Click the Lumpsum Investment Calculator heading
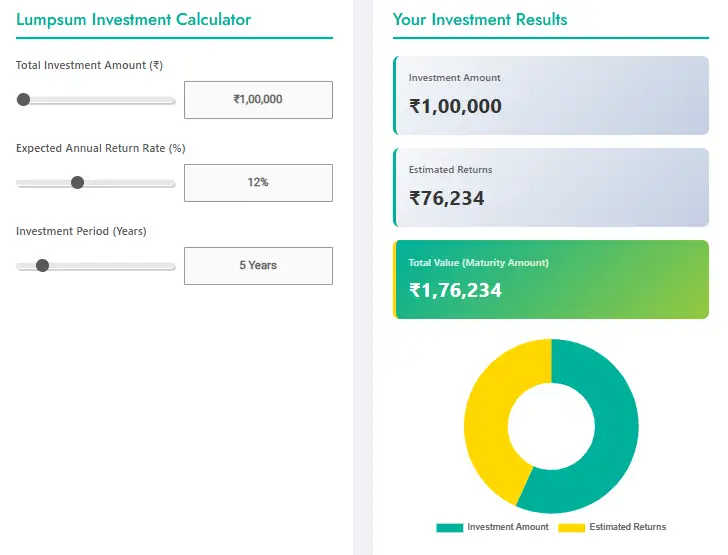Screen dimensions: 728x555 point(134,19)
